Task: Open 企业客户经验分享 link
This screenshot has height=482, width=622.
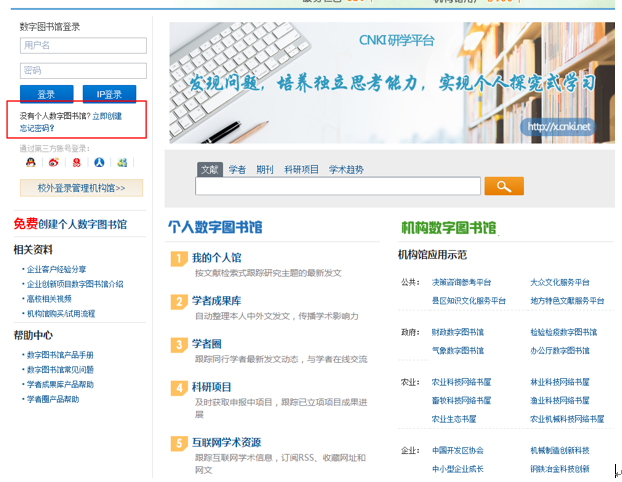Action: coord(56,269)
